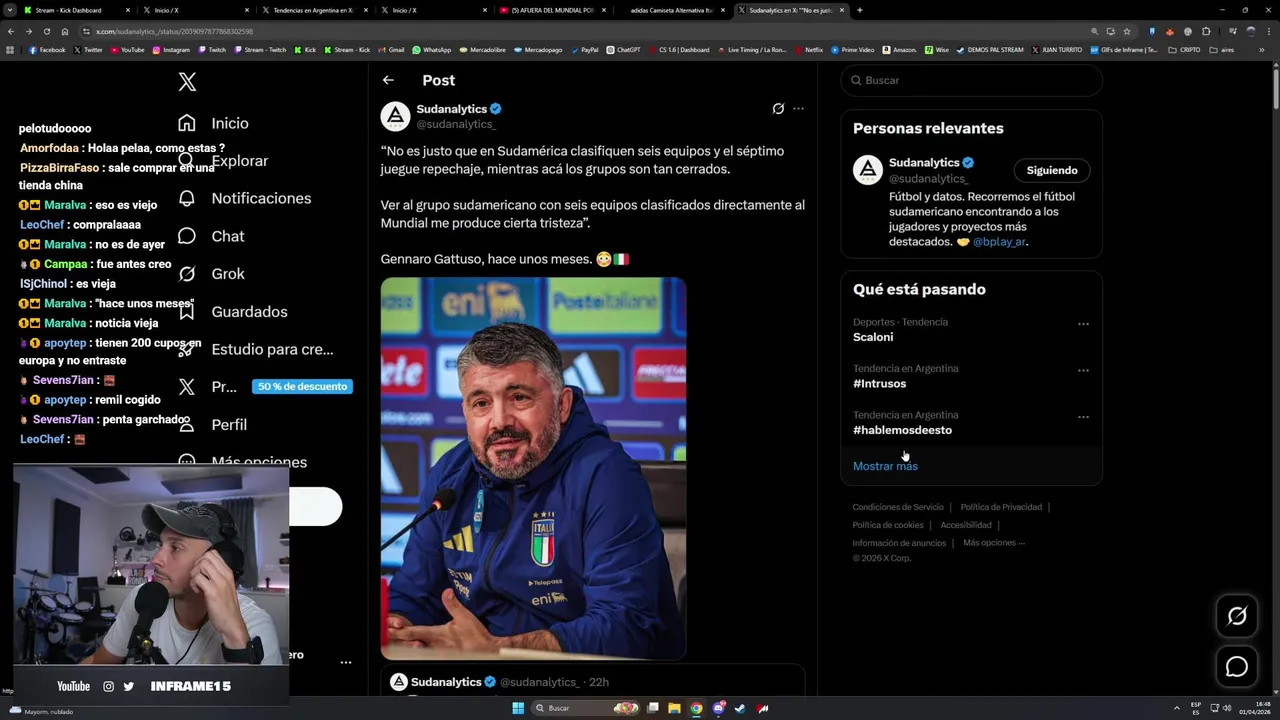The height and width of the screenshot is (720, 1280).
Task: Open the @bplay_ar mention link
Action: click(x=999, y=241)
